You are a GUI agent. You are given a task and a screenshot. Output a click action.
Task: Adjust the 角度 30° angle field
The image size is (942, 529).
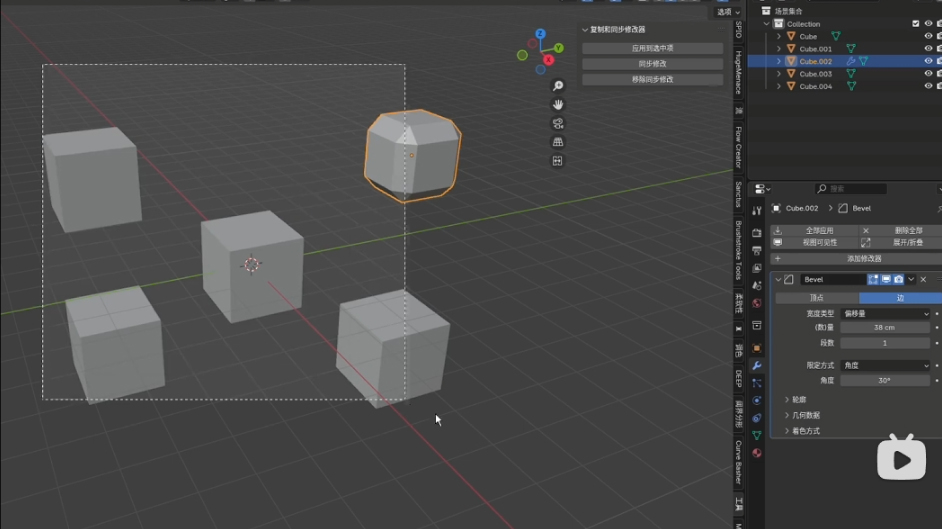(885, 380)
